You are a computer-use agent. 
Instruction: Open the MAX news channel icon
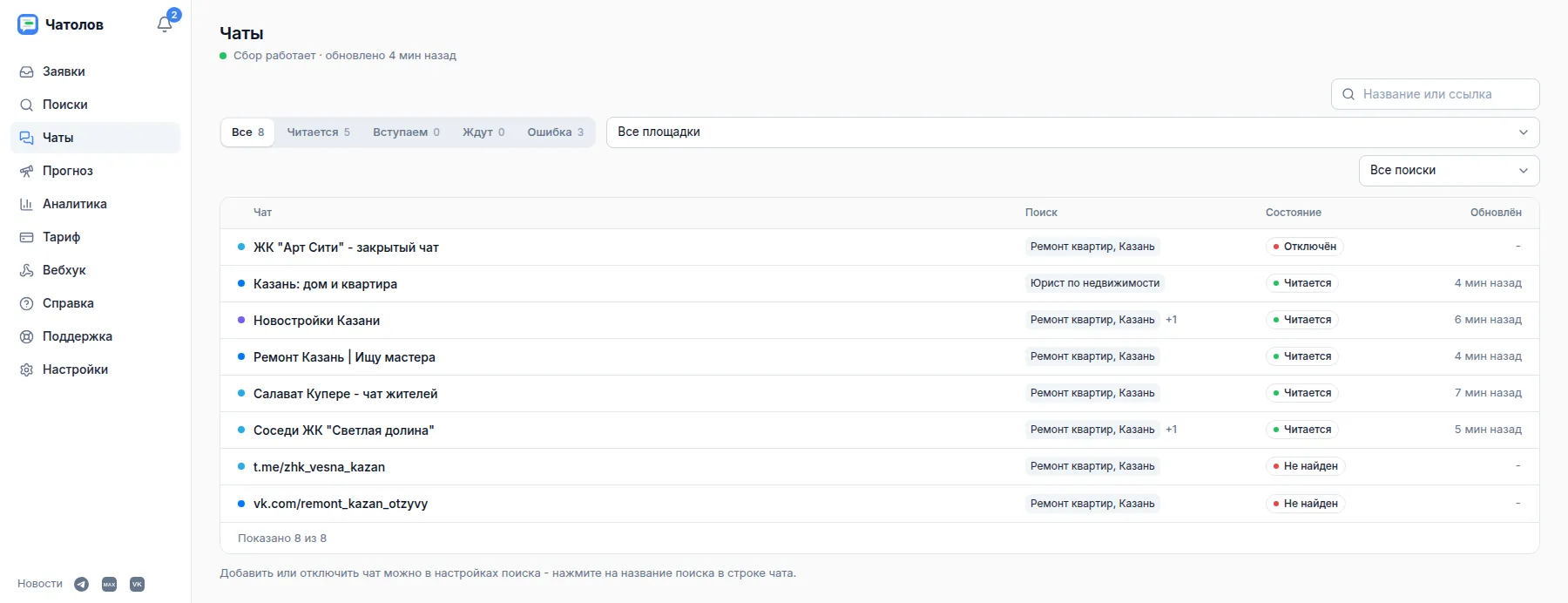(x=109, y=585)
